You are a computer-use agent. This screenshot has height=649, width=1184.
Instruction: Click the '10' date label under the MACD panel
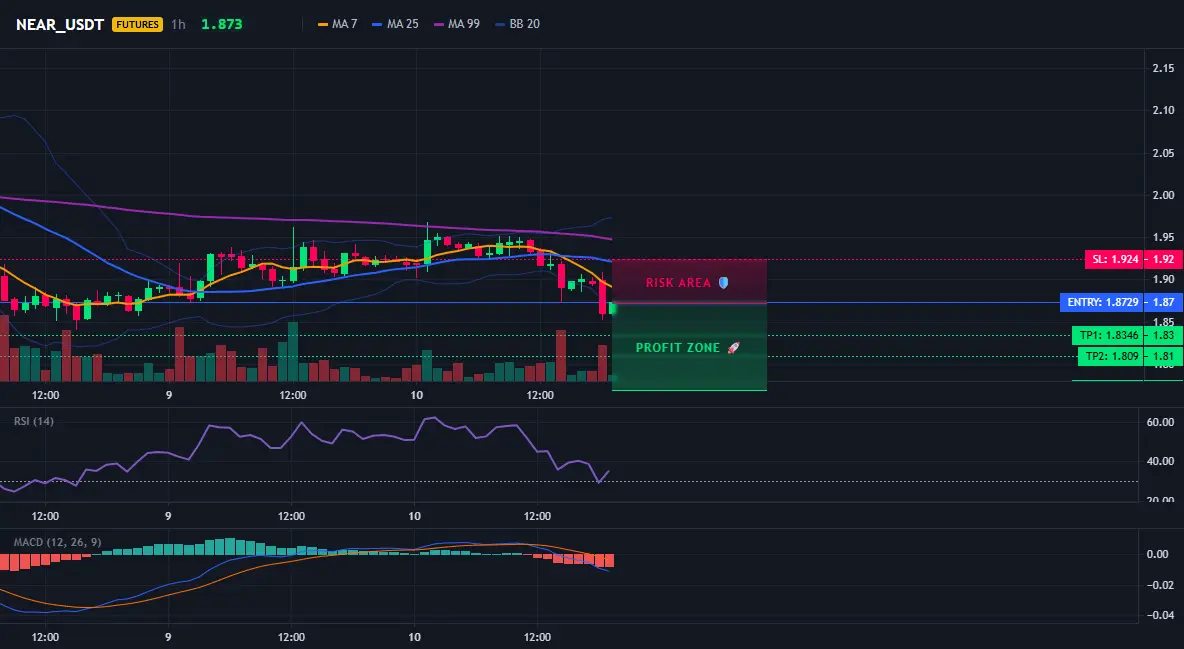pos(414,637)
